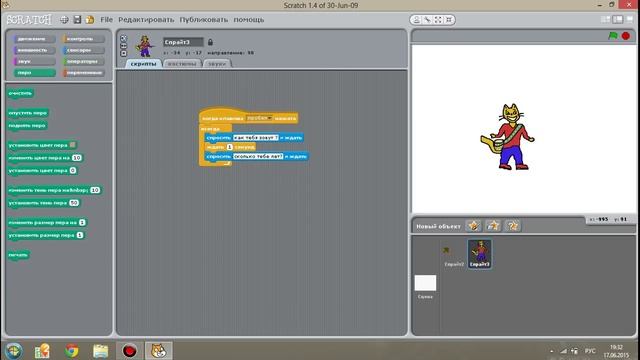This screenshot has width=640, height=360.
Task: Open key dropdown in when key pressed block
Action: 260,118
